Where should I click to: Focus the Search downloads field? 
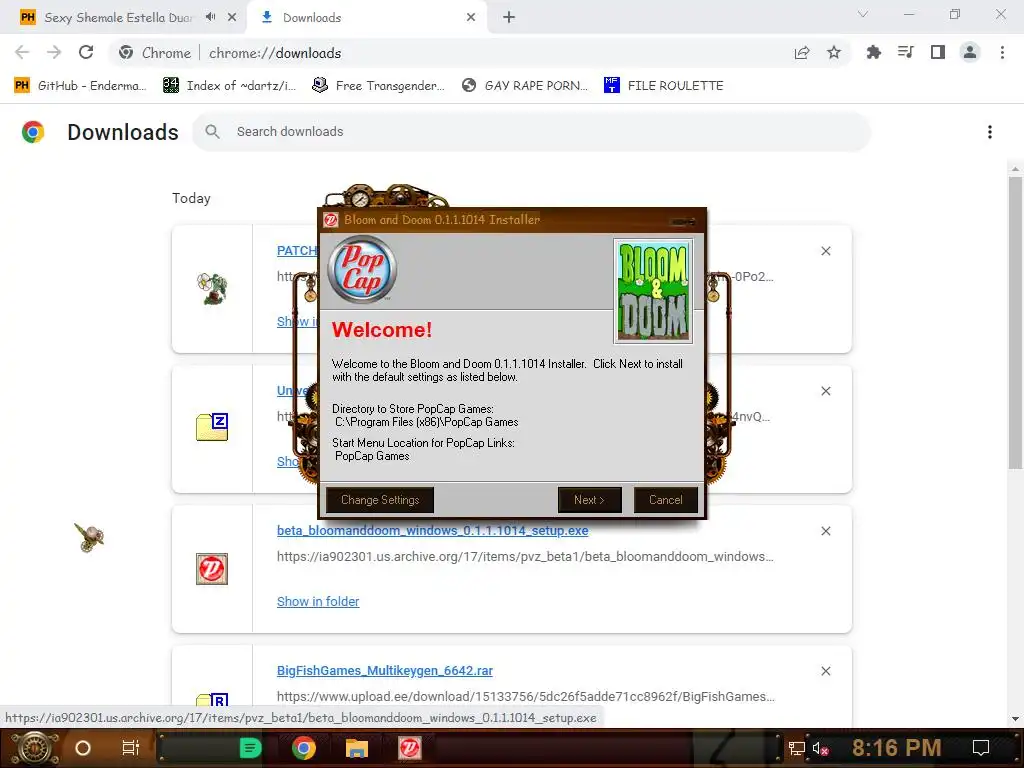tap(532, 132)
